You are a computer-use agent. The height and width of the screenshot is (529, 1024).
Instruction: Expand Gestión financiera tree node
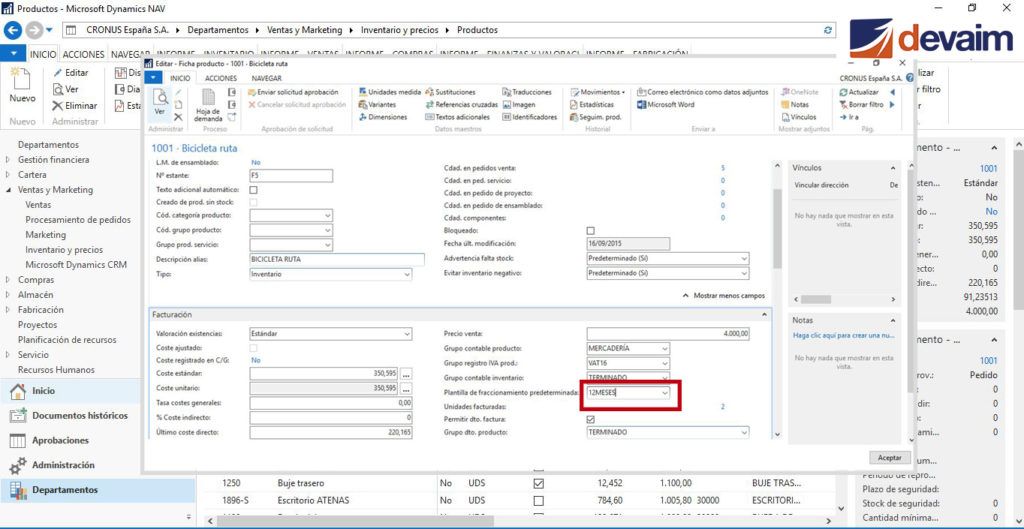point(8,159)
